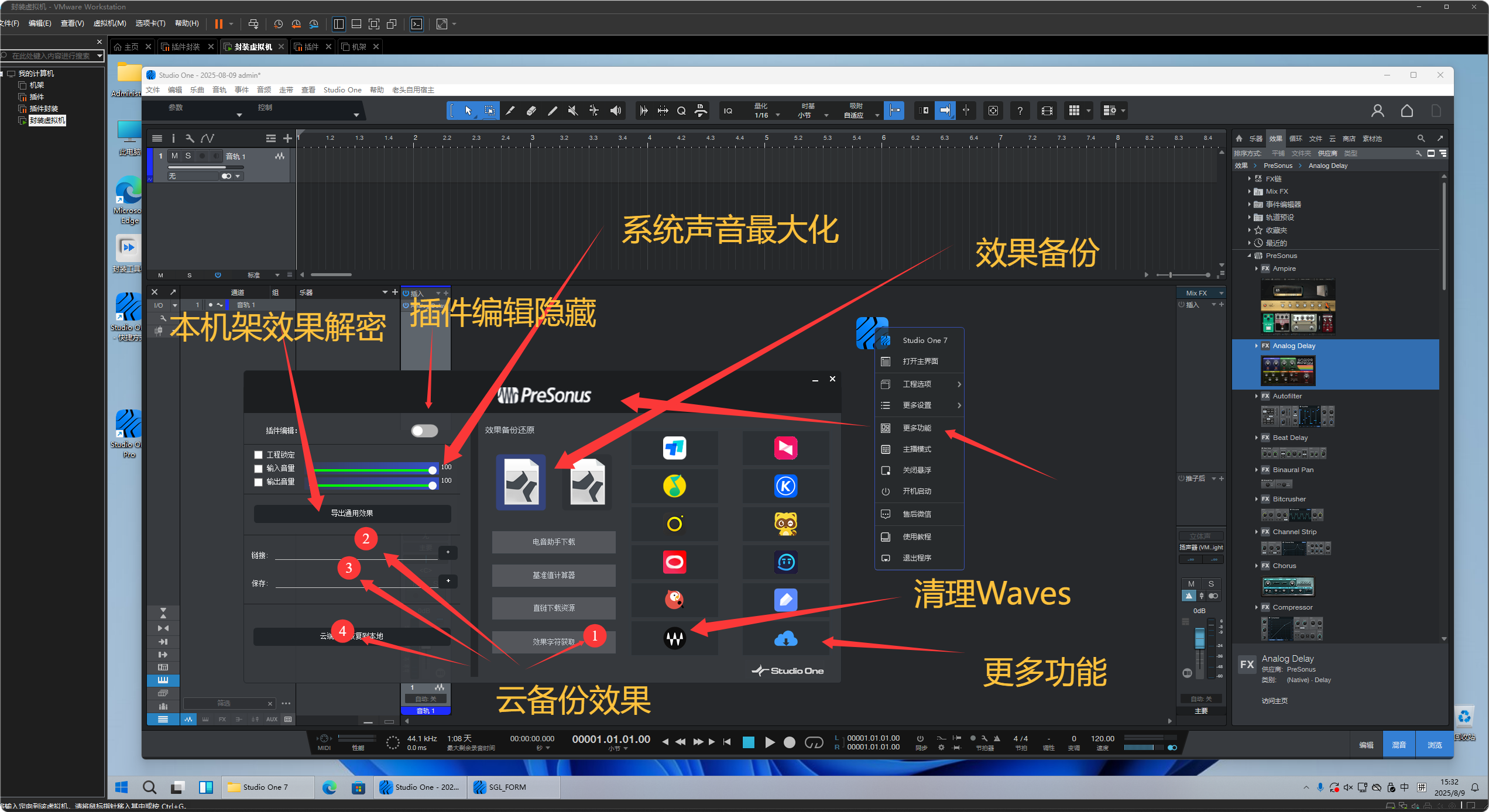Viewport: 1489px width, 812px height.
Task: Expand the Ampire effect entry
Action: pos(1257,269)
